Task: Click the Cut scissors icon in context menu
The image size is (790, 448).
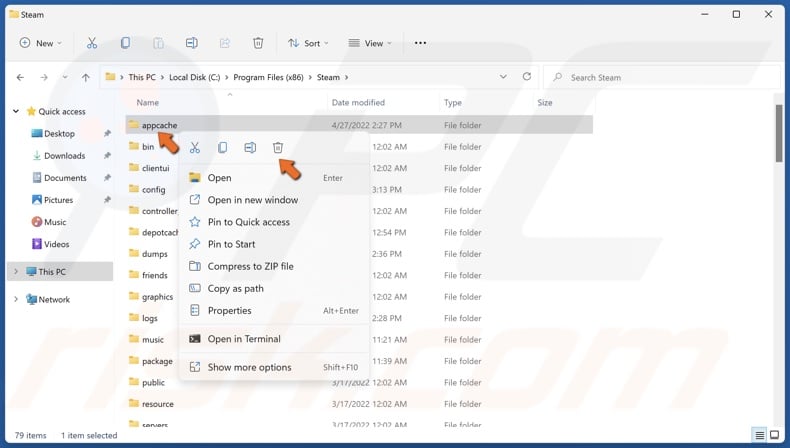Action: click(195, 148)
